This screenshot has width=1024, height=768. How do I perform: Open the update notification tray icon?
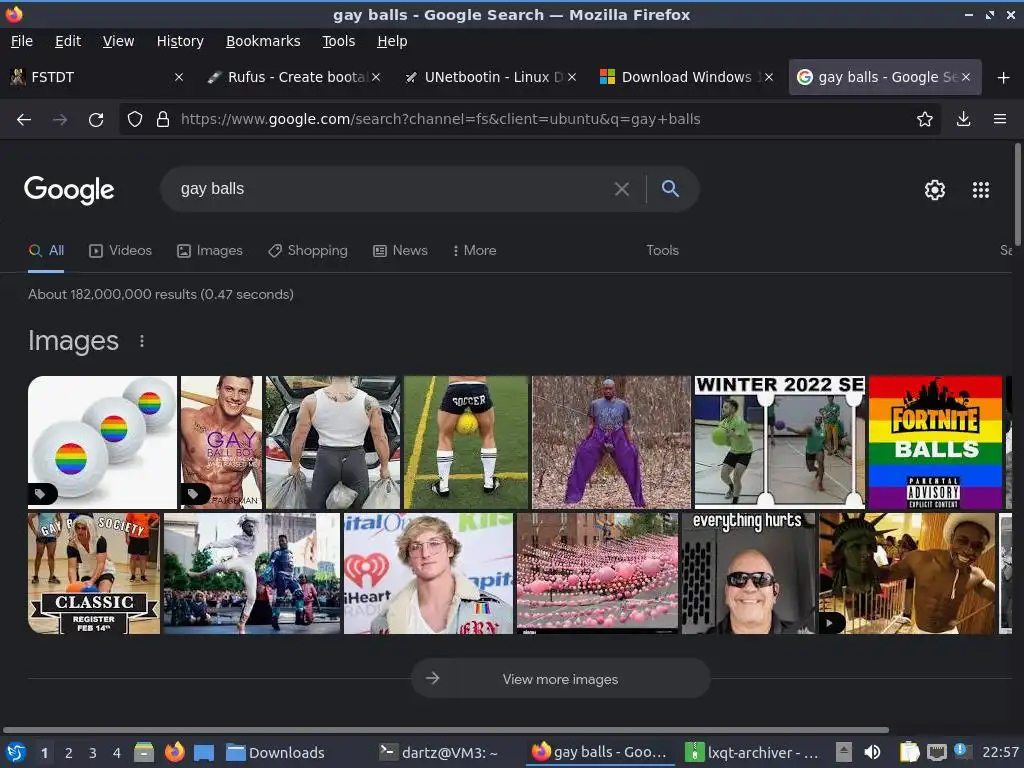(961, 750)
